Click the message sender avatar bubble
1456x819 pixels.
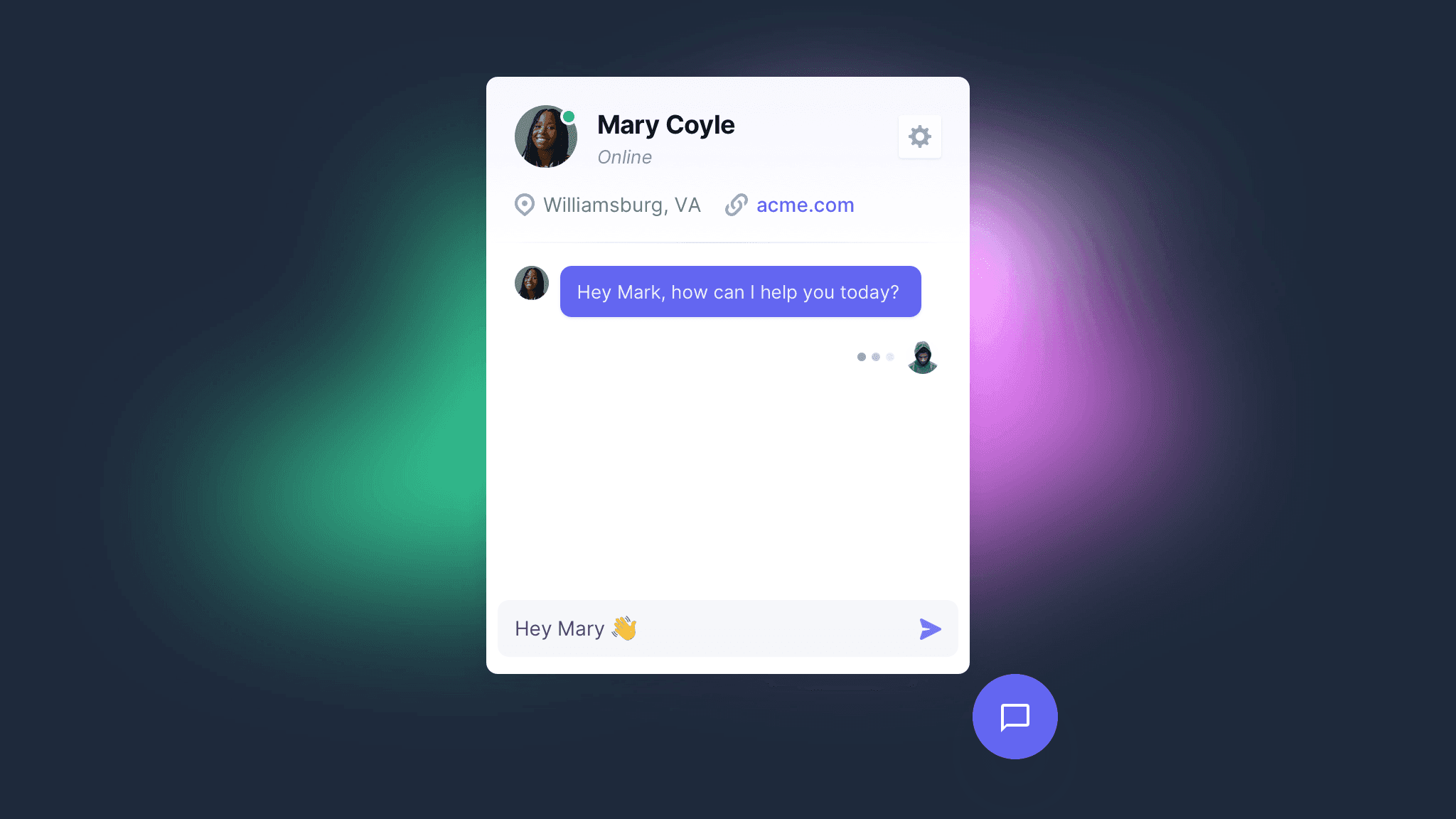[531, 283]
